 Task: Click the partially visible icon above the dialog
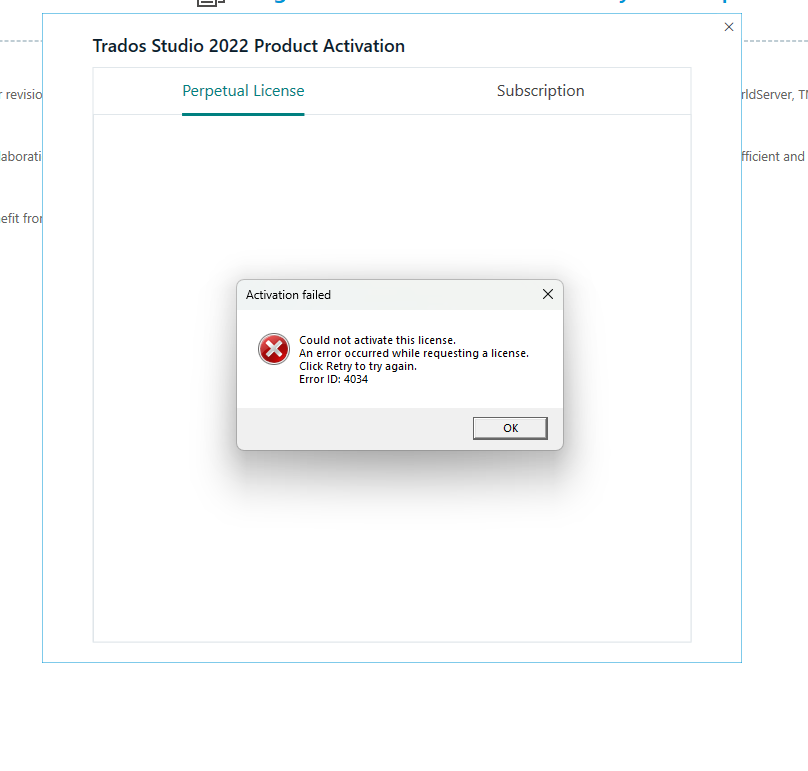(x=209, y=5)
